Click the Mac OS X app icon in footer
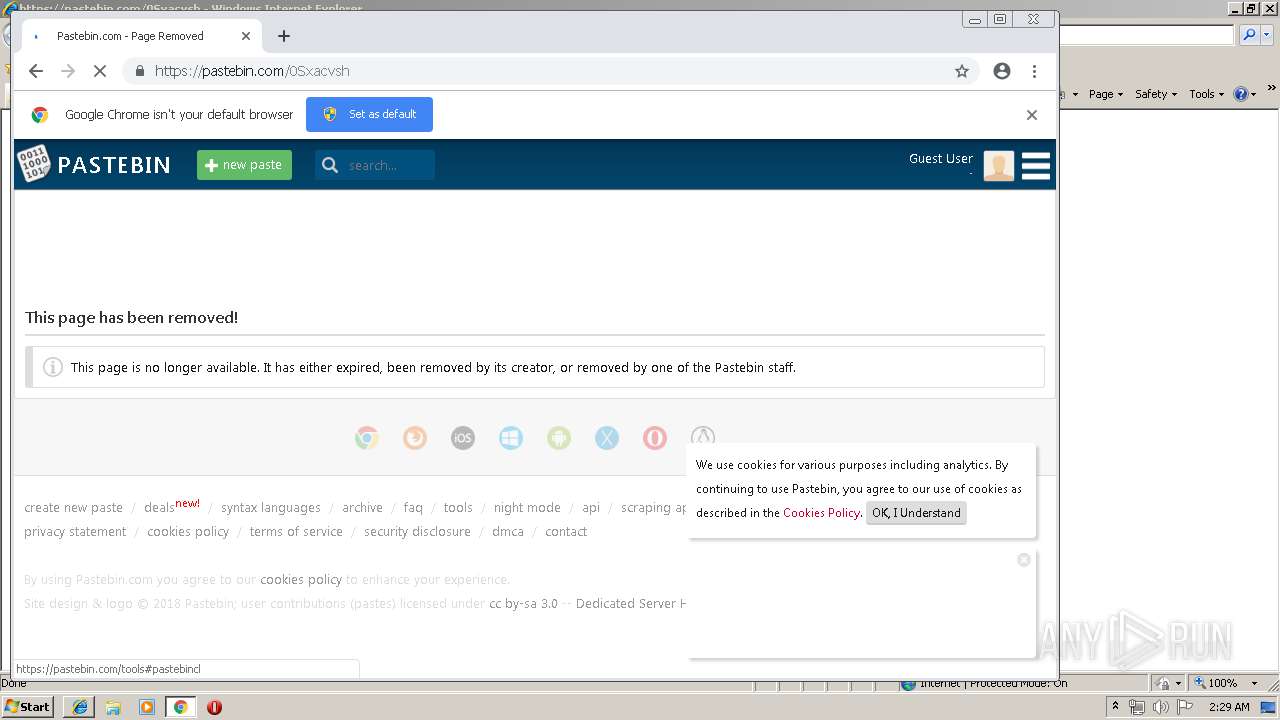 pyautogui.click(x=607, y=438)
